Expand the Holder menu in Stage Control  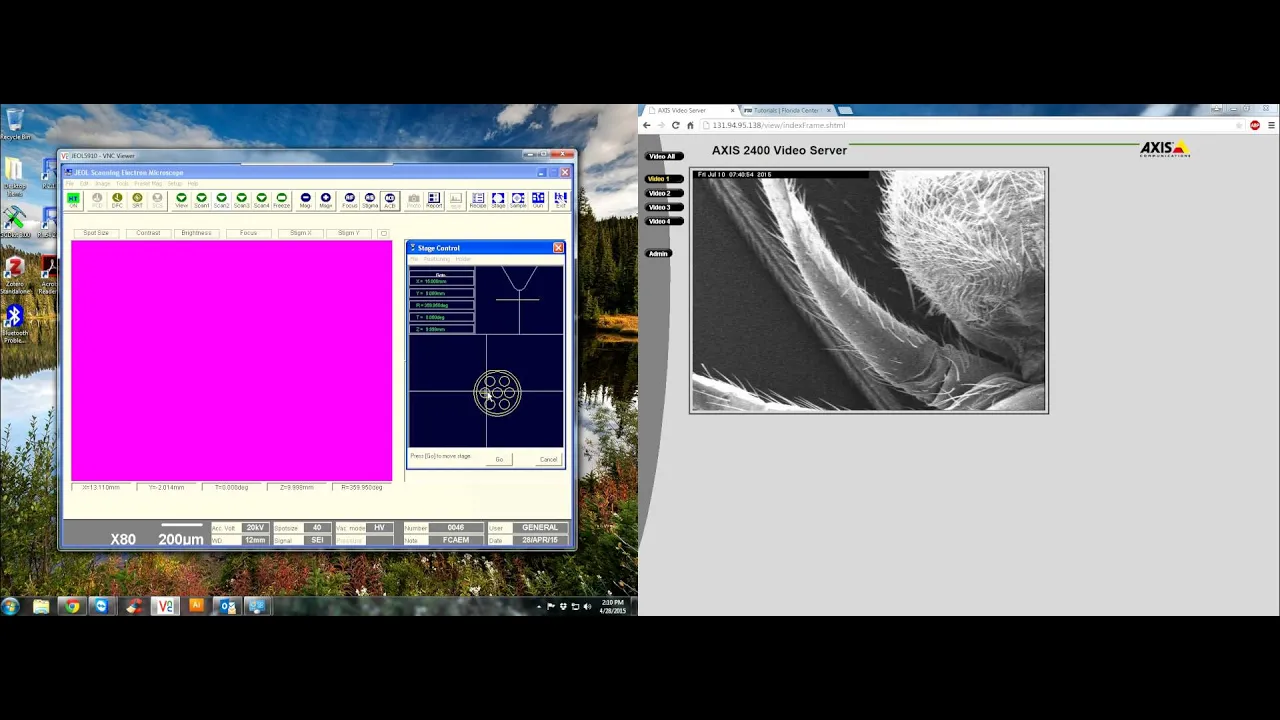point(463,259)
